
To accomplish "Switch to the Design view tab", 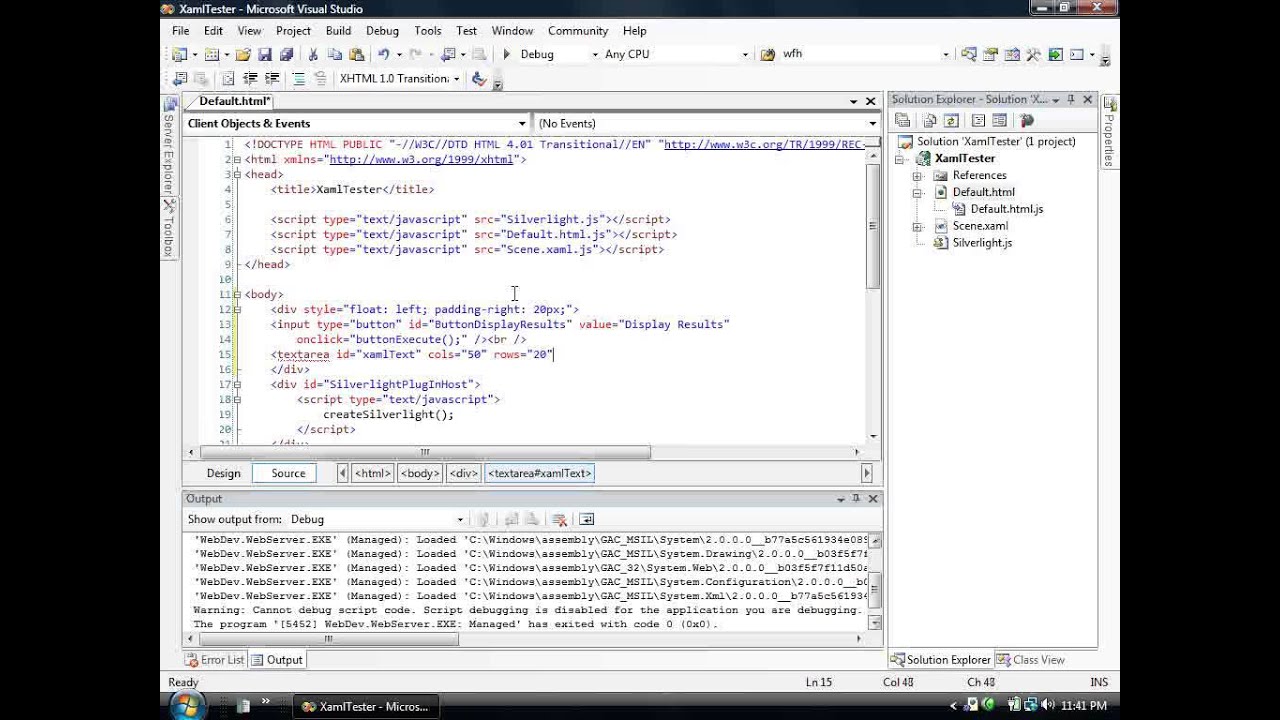I will (x=223, y=473).
